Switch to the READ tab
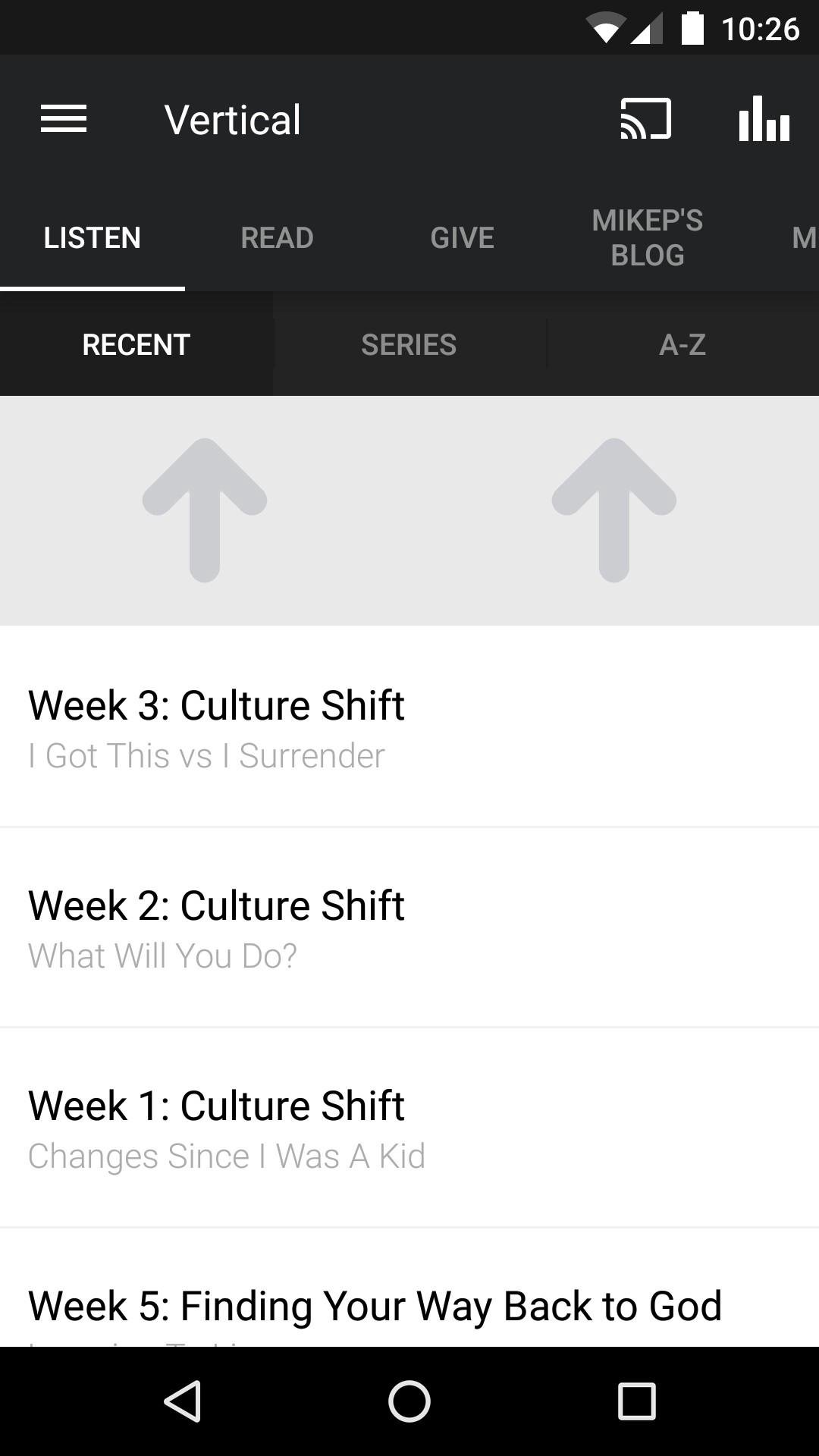The height and width of the screenshot is (1456, 819). point(277,237)
